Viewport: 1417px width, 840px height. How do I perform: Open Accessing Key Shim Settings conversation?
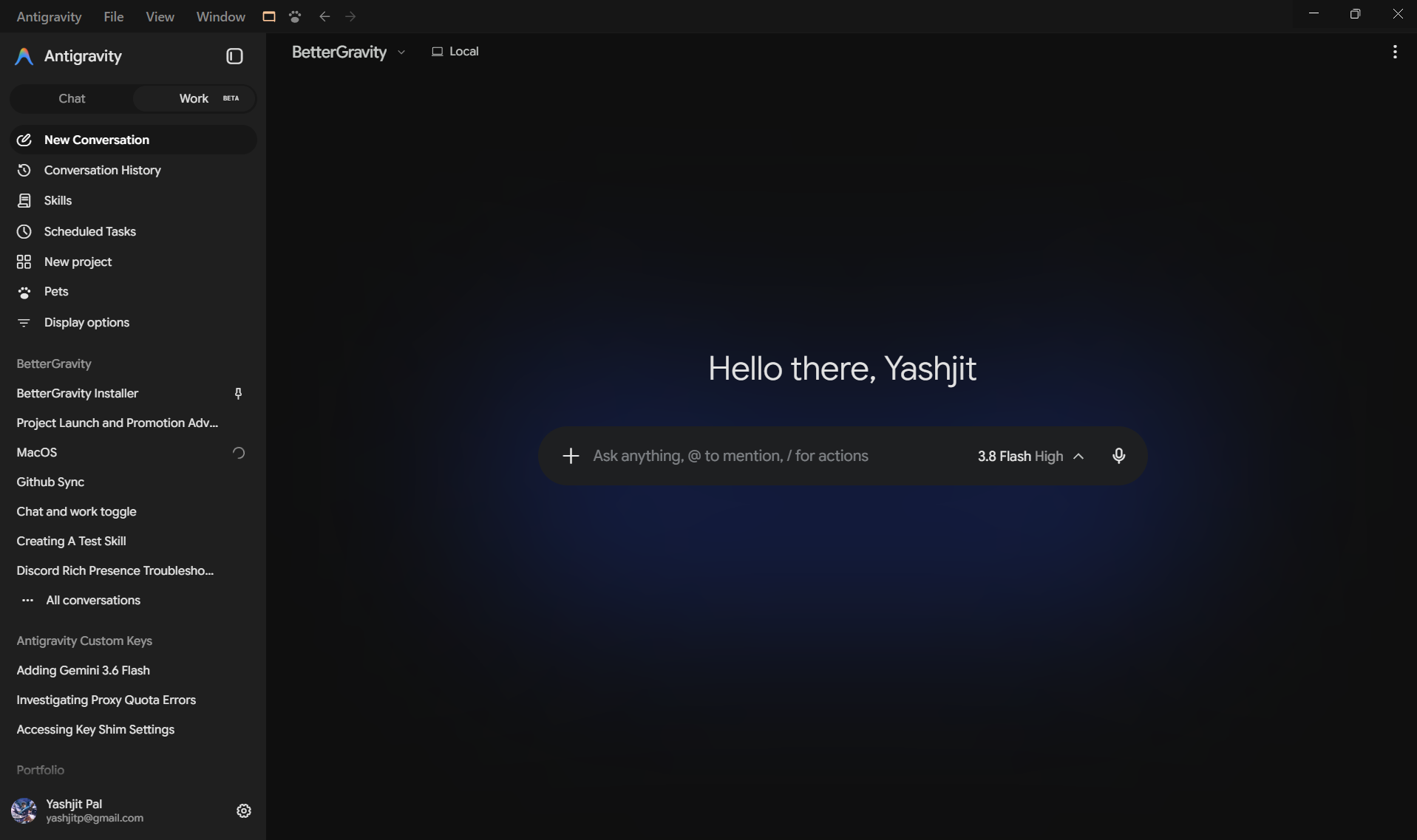pos(133,729)
